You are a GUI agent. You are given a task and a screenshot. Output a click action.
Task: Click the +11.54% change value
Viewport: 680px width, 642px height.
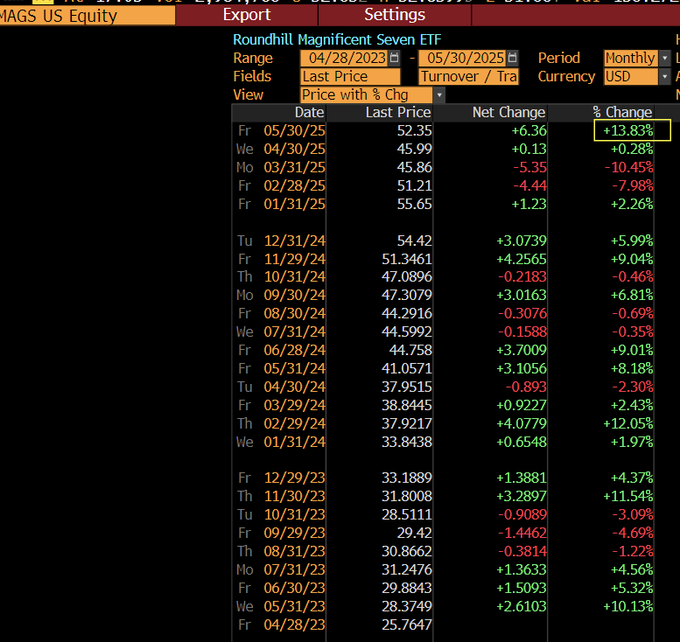tap(628, 496)
